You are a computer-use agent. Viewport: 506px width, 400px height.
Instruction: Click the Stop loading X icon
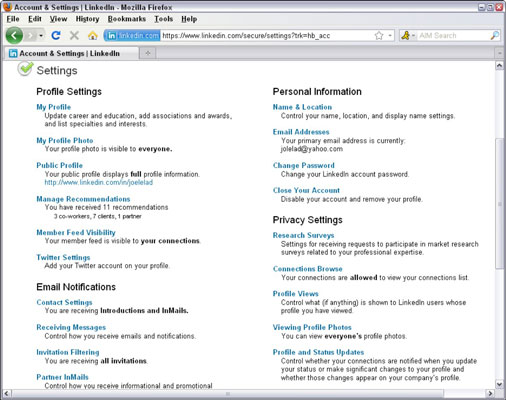(74, 35)
